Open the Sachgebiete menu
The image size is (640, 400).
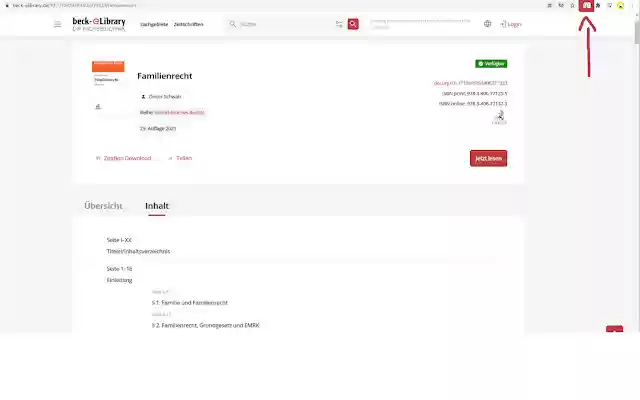154,24
